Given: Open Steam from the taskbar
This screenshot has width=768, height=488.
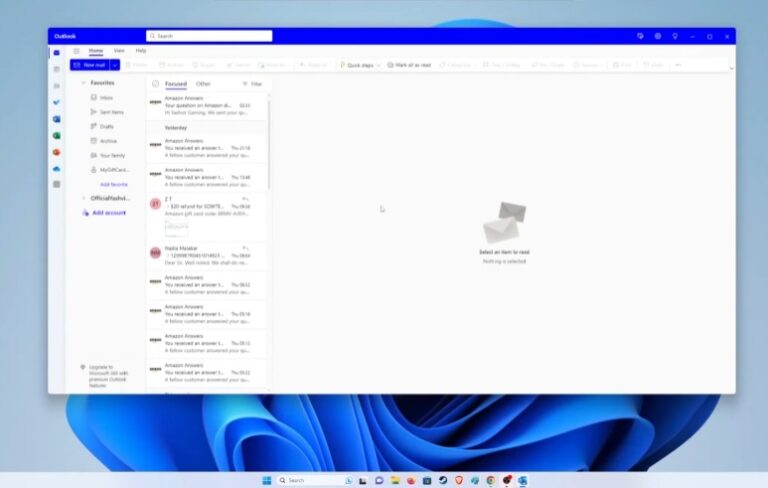Looking at the screenshot, I should (x=443, y=480).
